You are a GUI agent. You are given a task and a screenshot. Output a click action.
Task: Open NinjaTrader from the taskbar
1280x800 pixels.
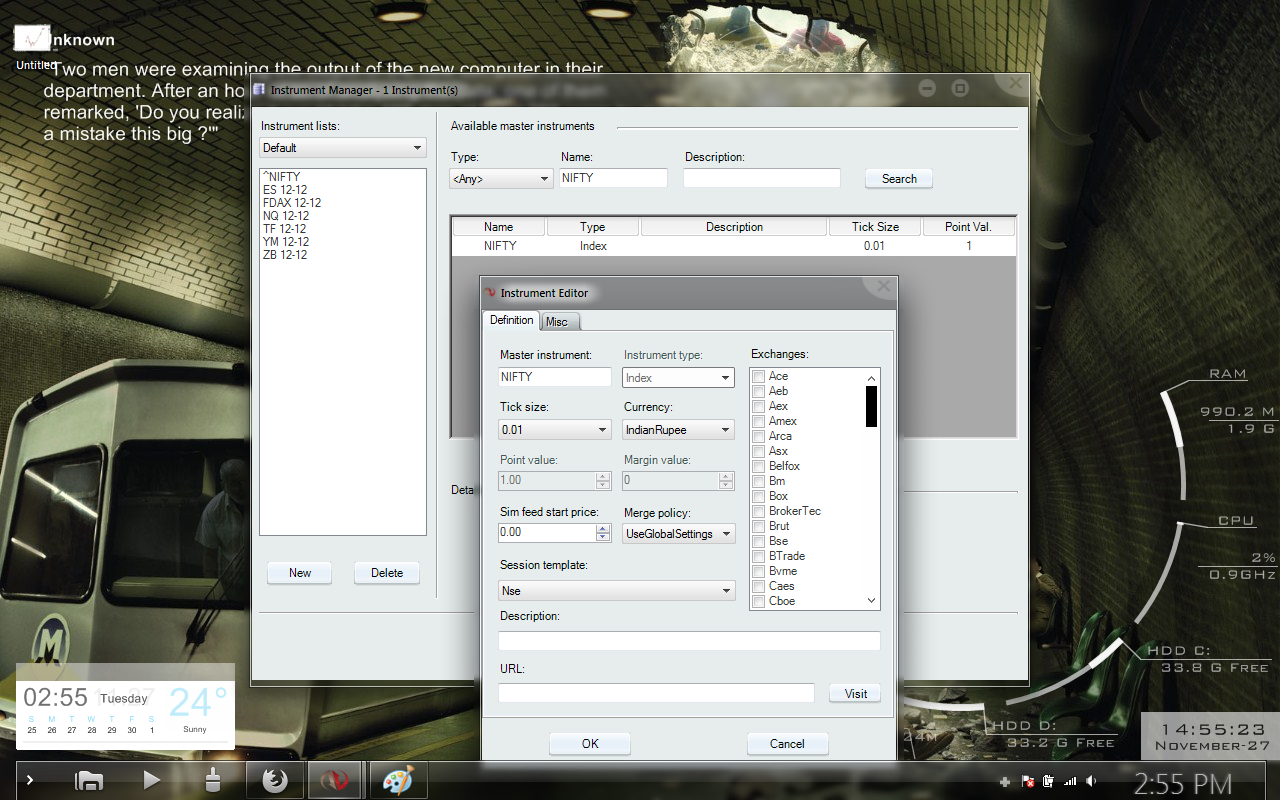point(335,780)
